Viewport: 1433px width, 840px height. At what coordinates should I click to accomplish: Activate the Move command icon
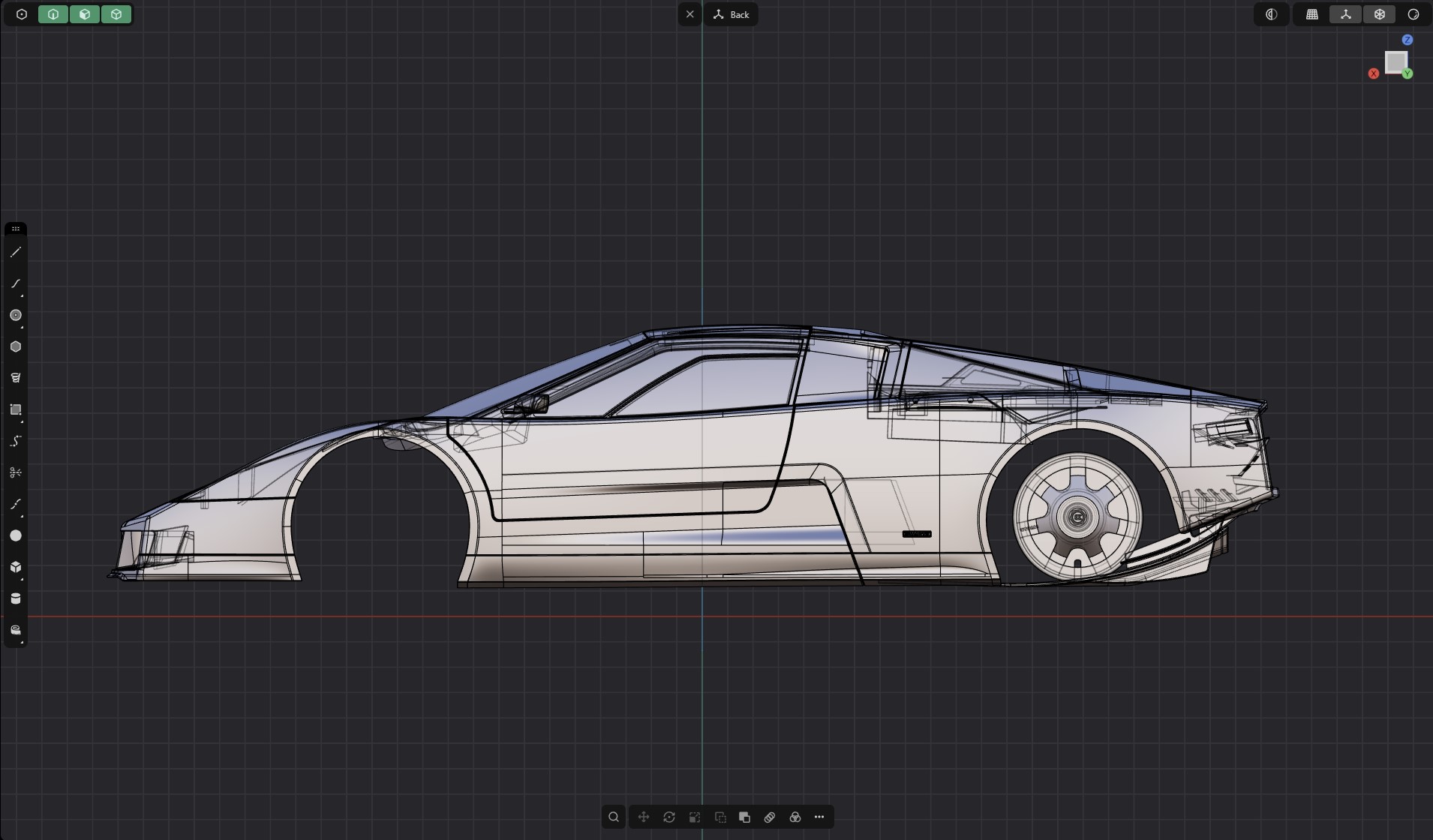tap(644, 817)
